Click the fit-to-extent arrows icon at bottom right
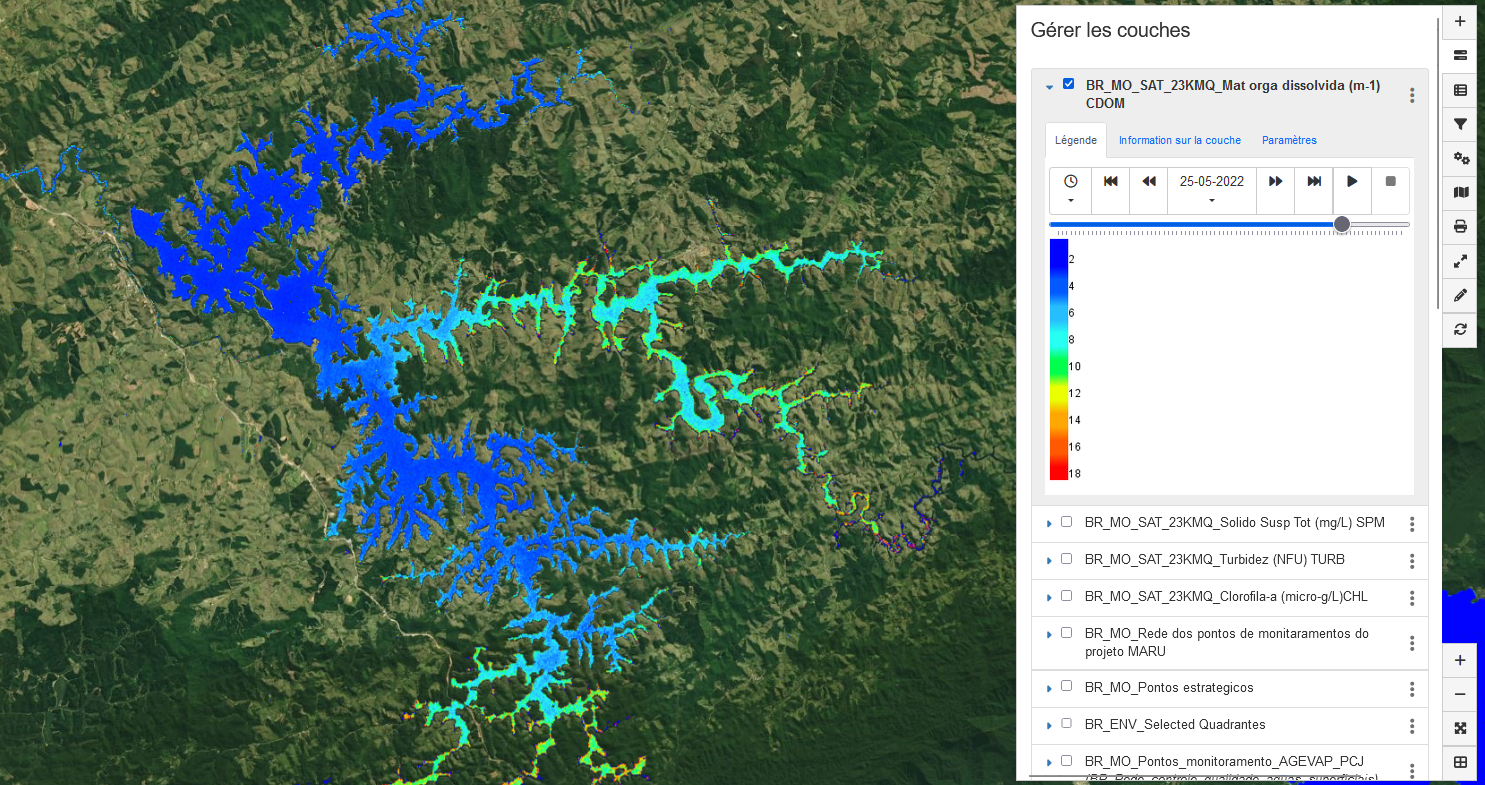Screen dimensions: 1485x785 pos(1460,728)
